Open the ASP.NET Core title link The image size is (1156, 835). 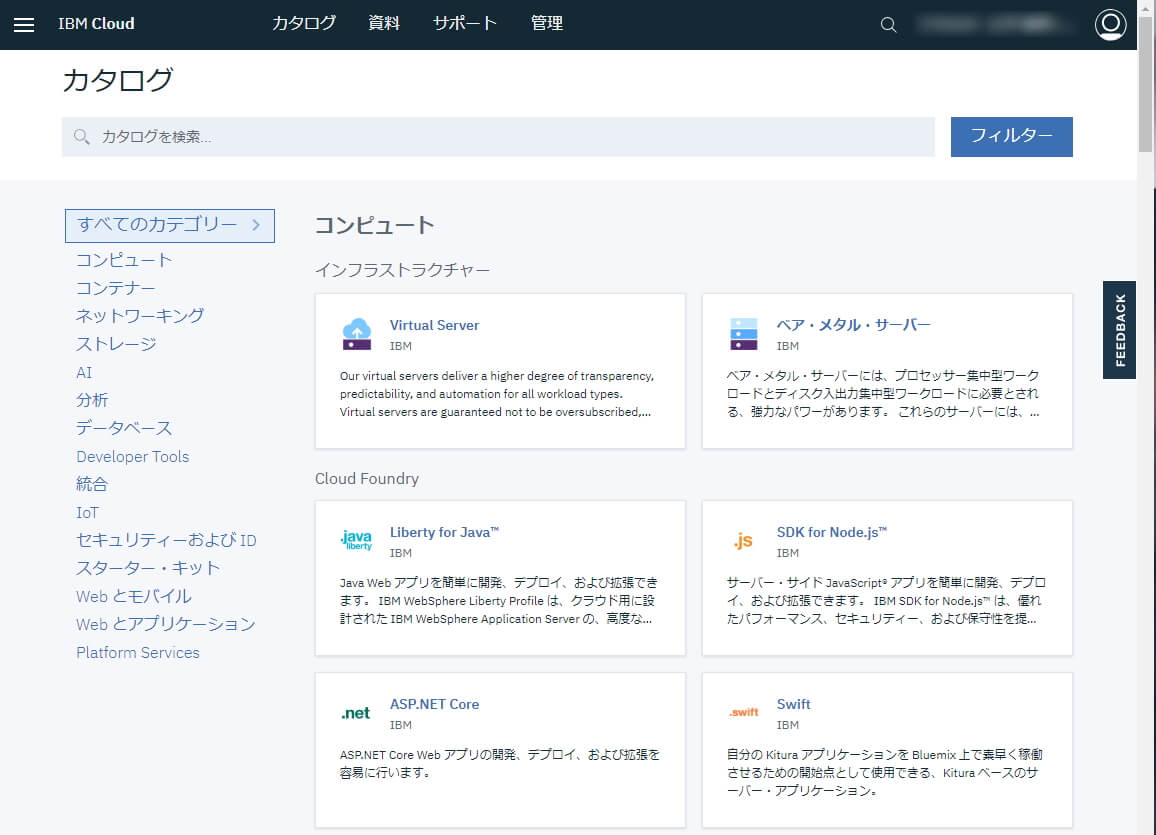click(434, 704)
